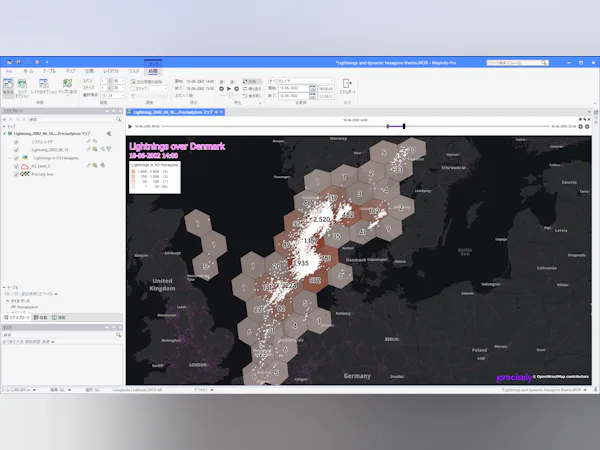Toggle unchecked step checkbox in ribbon adjust group
This screenshot has height=450, width=600.
pos(133,88)
